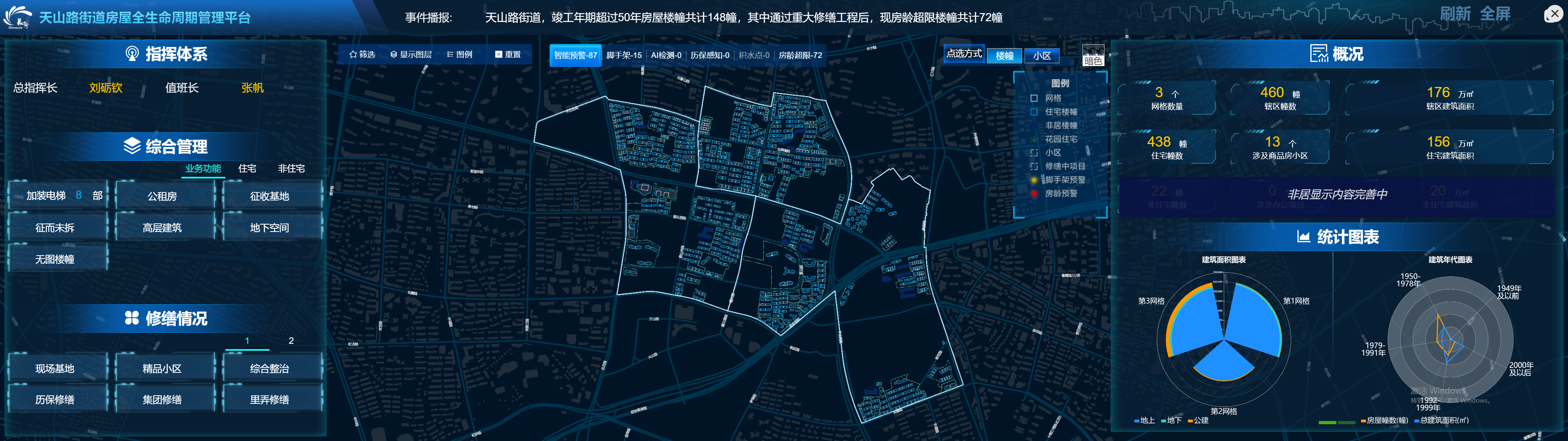Set selection mode to 小区

[1042, 56]
